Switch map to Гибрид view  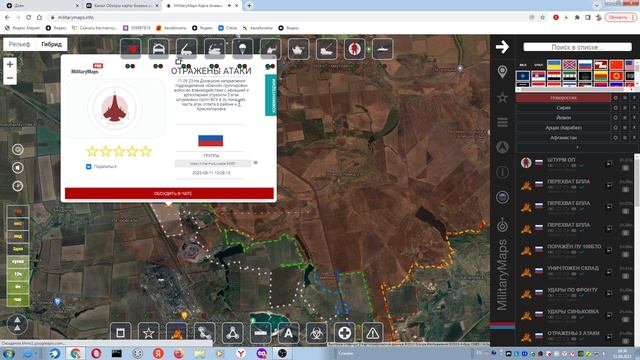tap(51, 44)
